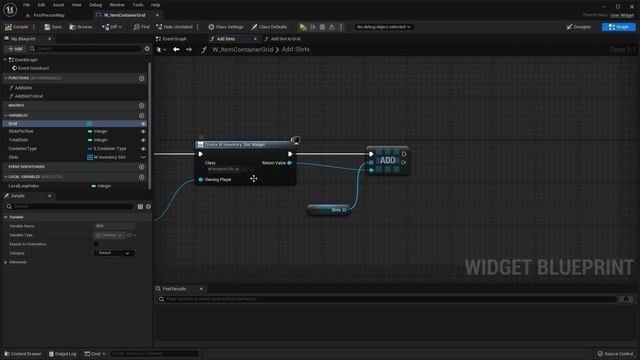640x360 pixels.
Task: Focus the My Blueprint search field
Action: pyautogui.click(x=86, y=49)
